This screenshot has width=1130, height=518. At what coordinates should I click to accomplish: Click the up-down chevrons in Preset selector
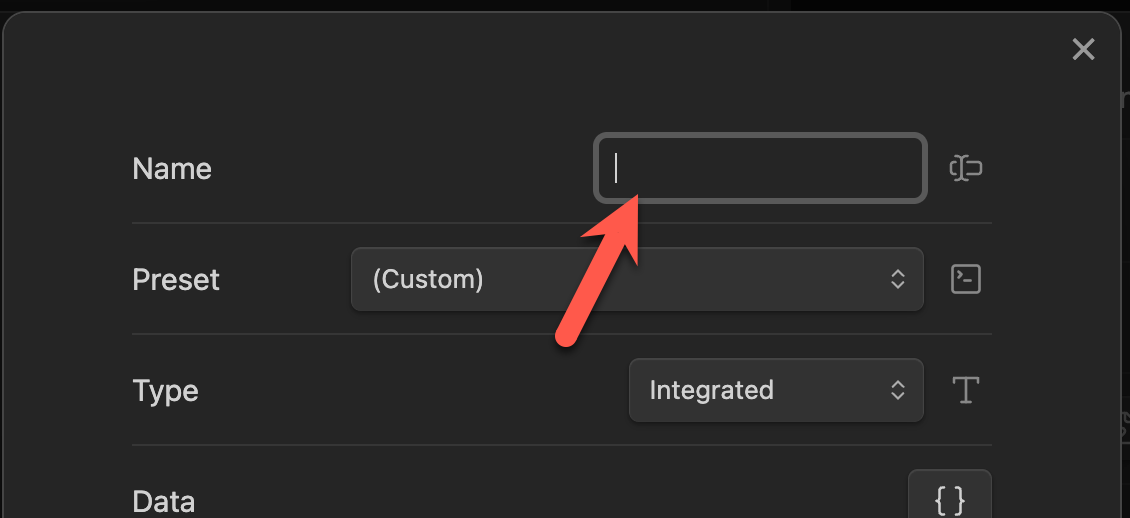pos(898,279)
